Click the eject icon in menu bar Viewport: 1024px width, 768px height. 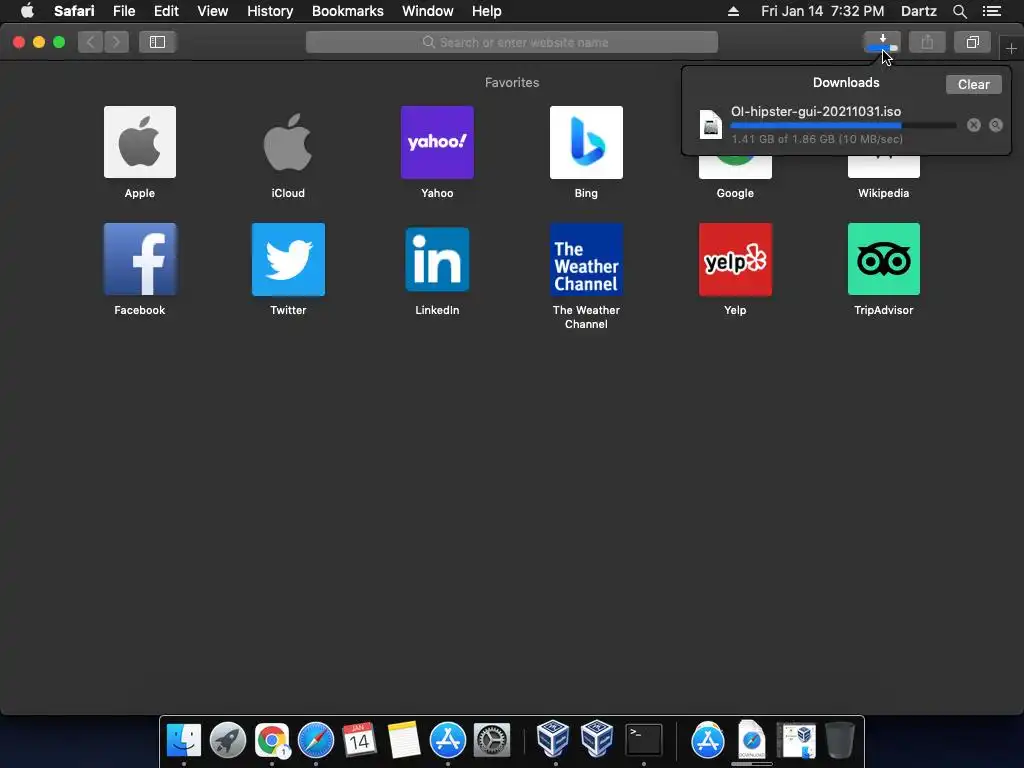click(733, 11)
